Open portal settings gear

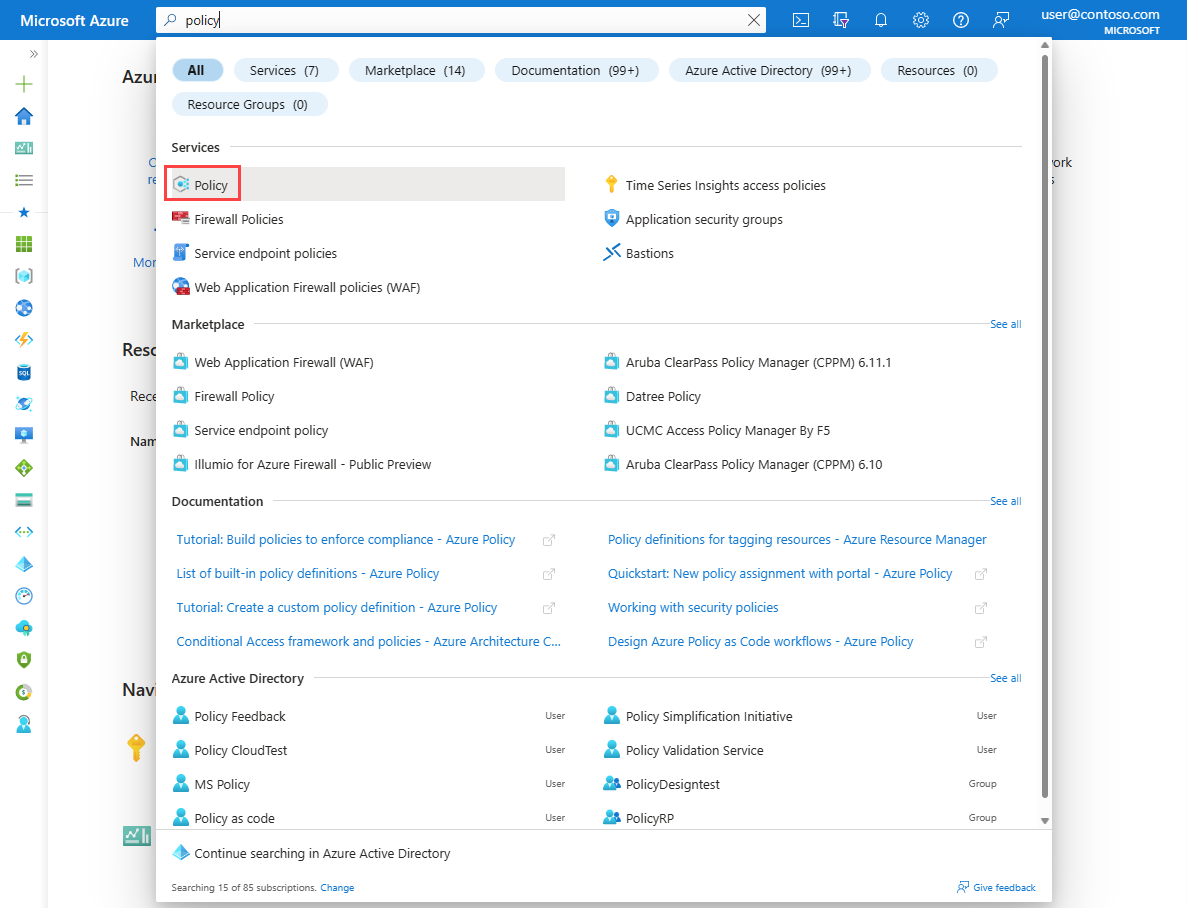point(921,20)
